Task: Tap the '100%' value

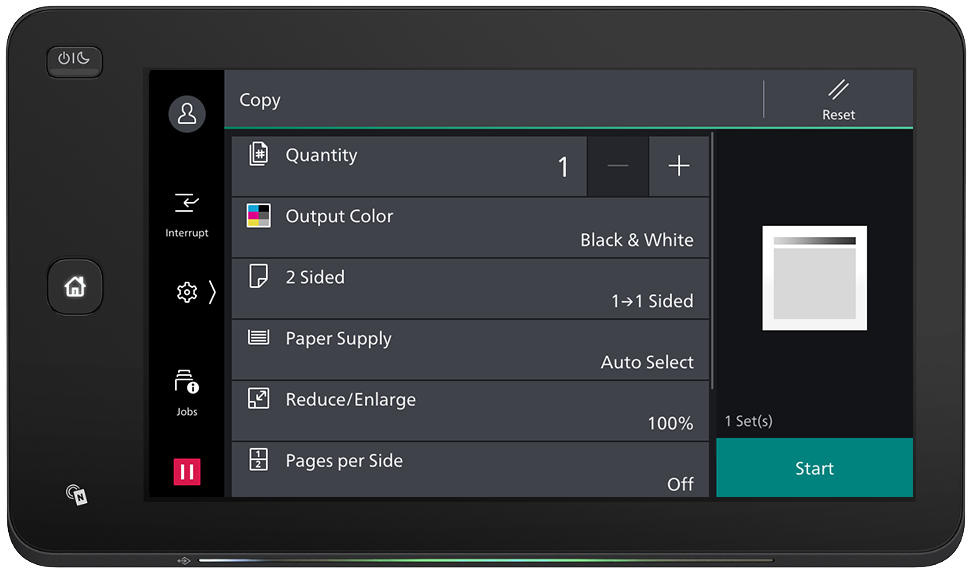Action: [x=670, y=423]
